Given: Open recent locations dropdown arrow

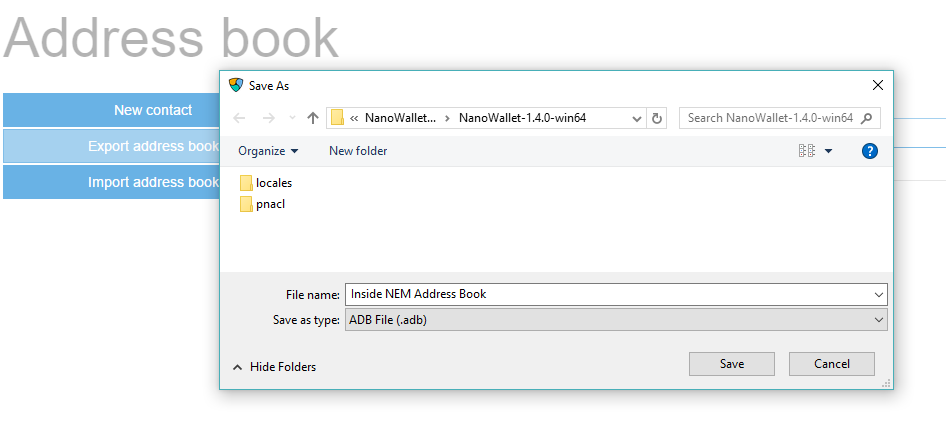Looking at the screenshot, I should click(293, 118).
